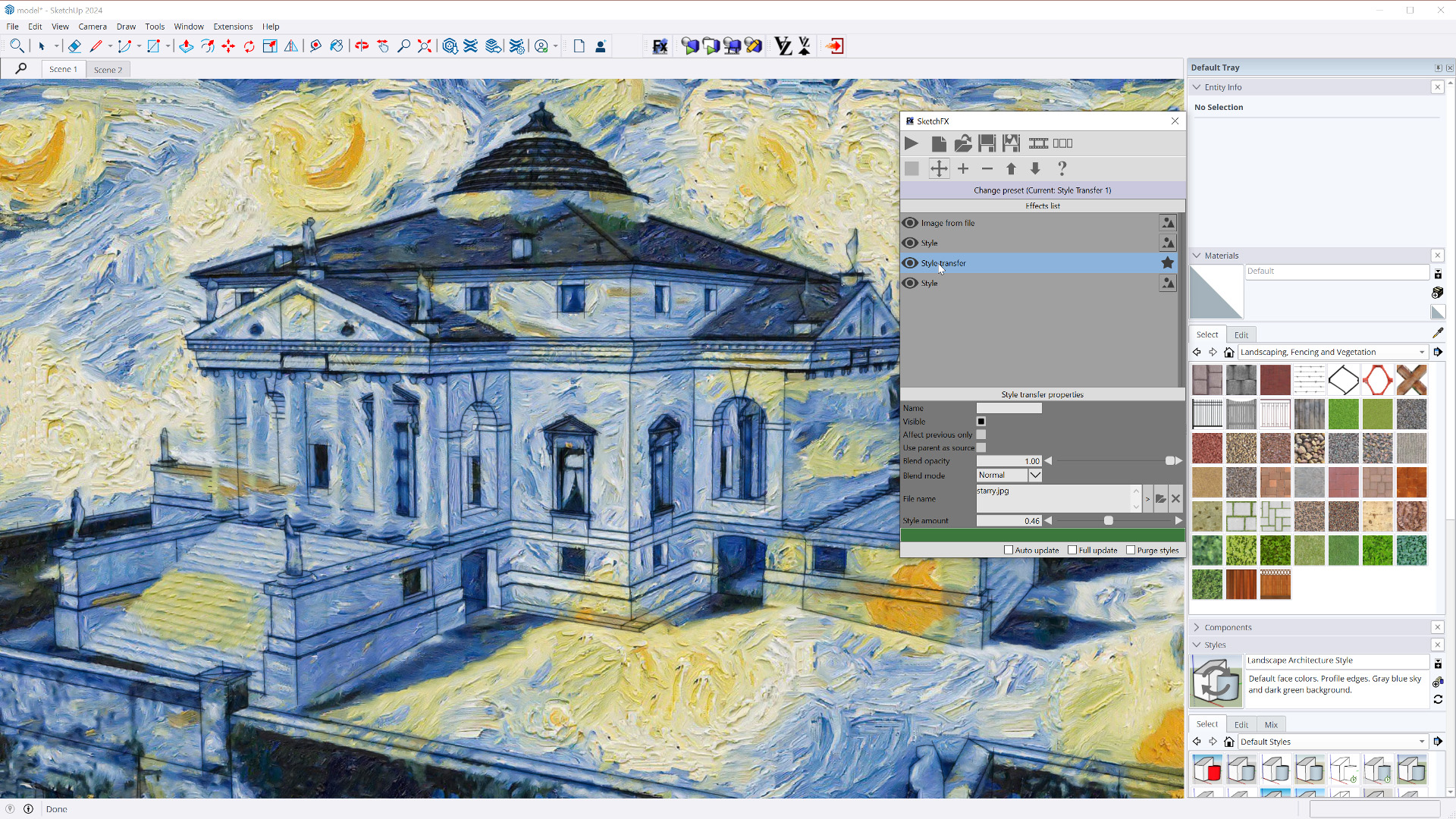Enable the Auto update checkbox
Viewport: 1456px width, 819px height.
pyautogui.click(x=1009, y=551)
